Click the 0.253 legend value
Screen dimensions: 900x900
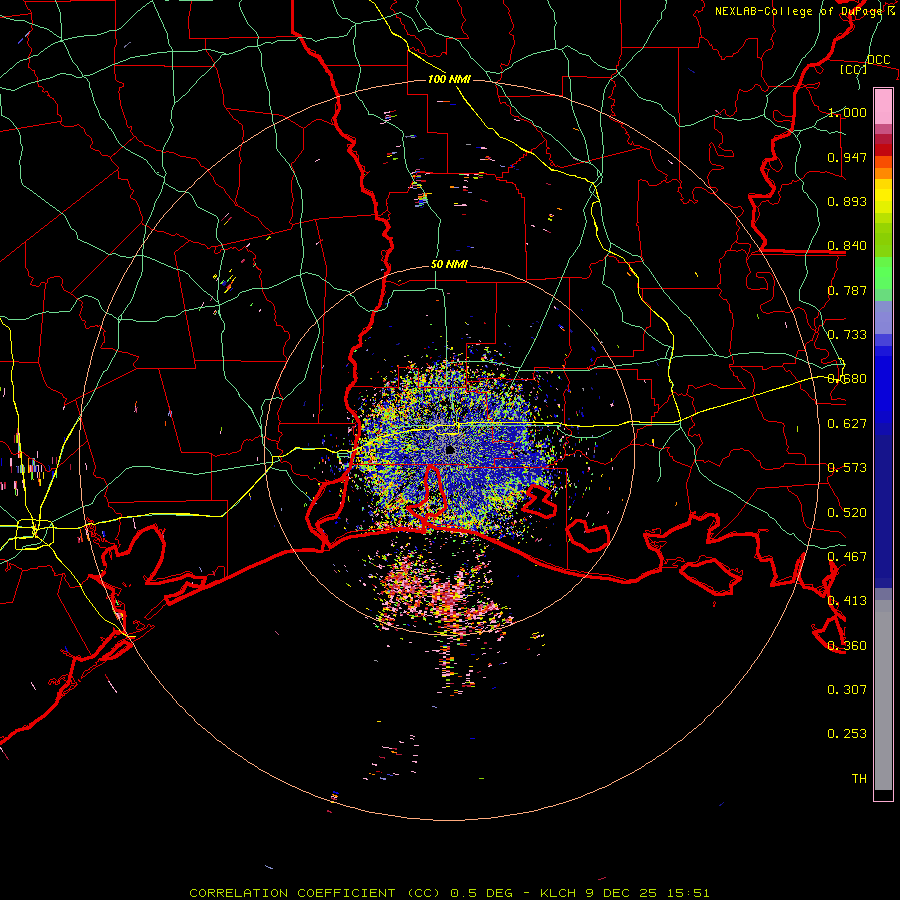847,734
